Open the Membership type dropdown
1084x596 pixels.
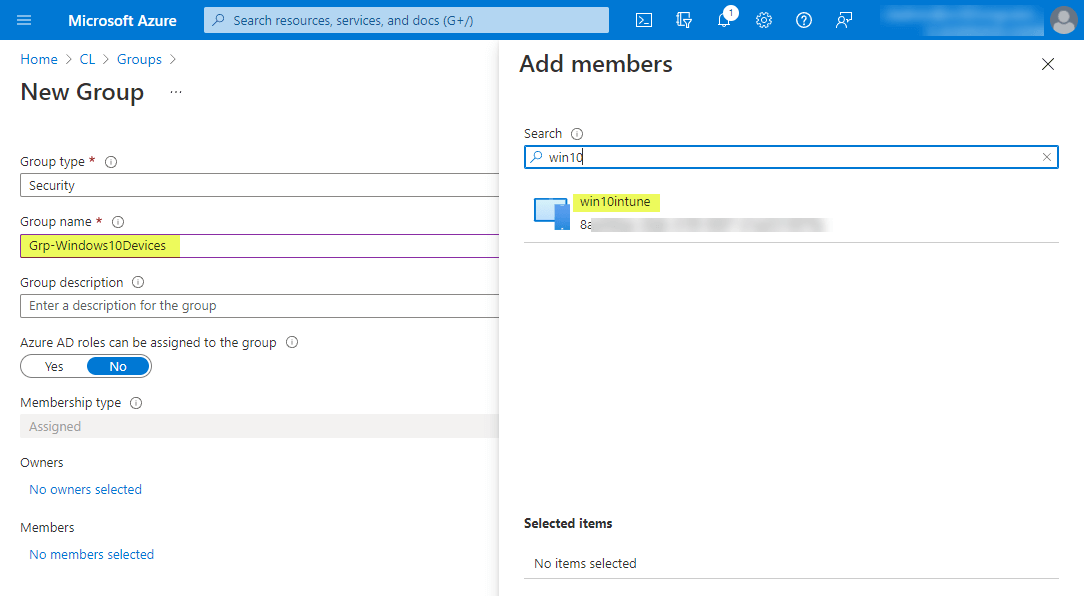click(x=259, y=425)
